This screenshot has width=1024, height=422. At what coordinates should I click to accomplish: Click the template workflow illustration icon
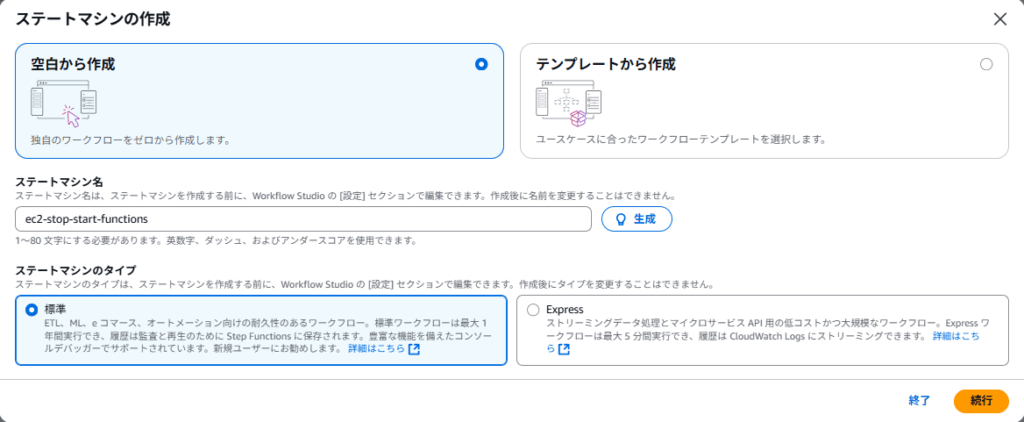[572, 102]
